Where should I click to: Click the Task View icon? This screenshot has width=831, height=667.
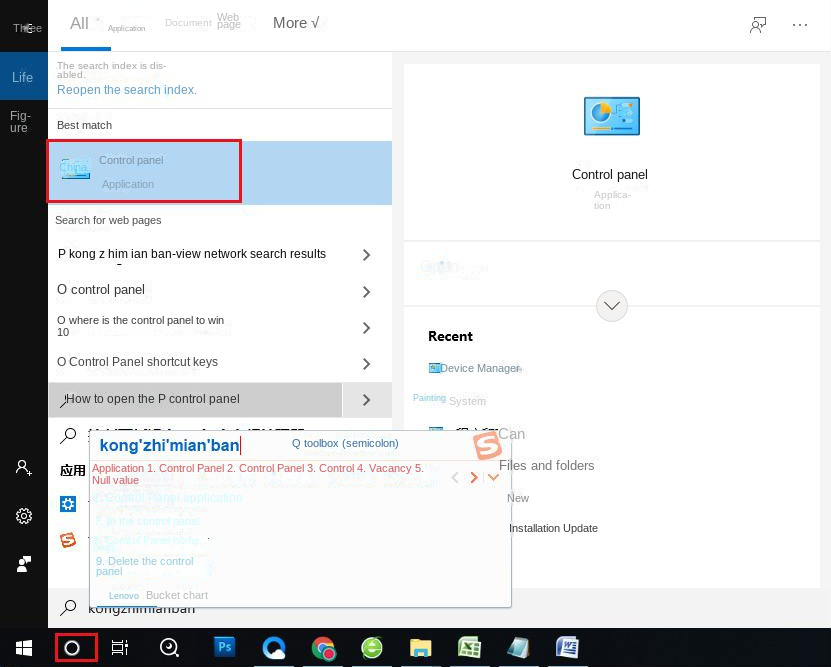coord(119,647)
